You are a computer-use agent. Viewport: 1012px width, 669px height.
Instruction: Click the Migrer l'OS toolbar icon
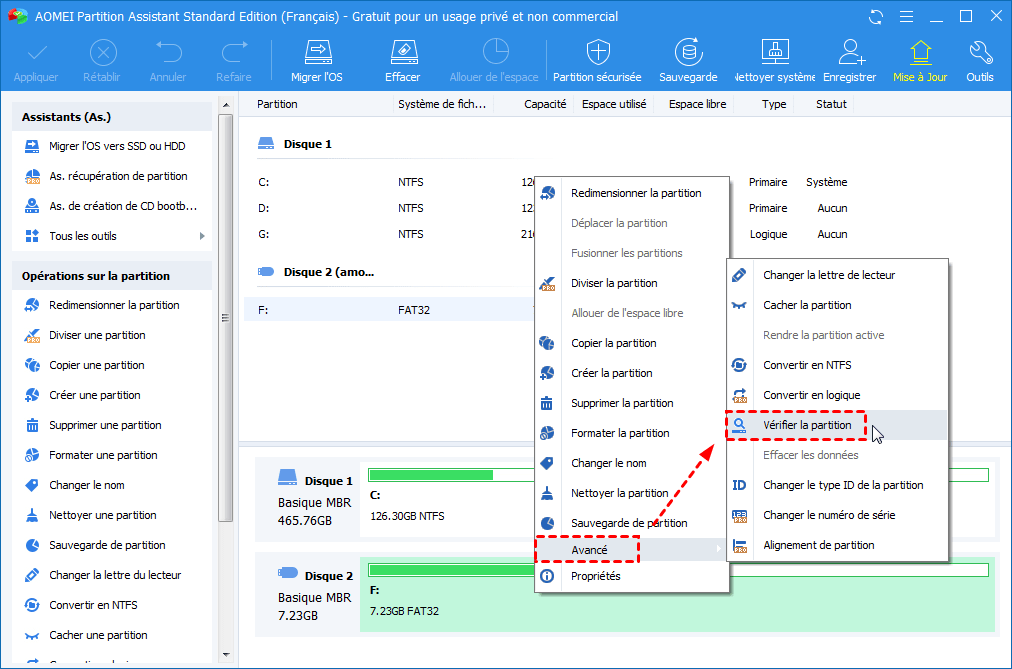coord(318,53)
